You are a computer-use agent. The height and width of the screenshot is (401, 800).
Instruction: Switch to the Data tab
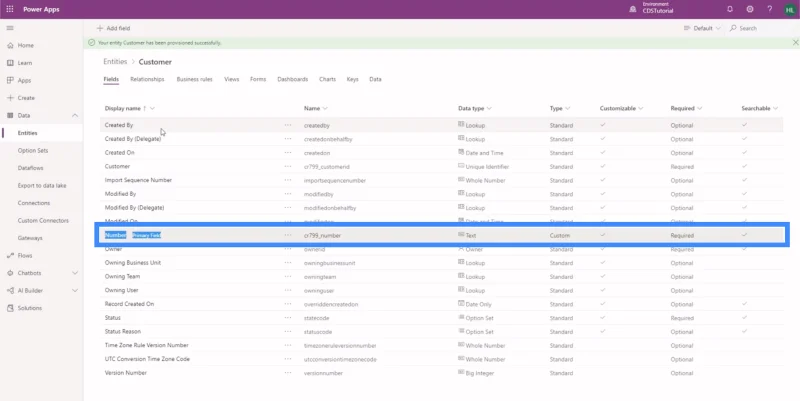[376, 80]
